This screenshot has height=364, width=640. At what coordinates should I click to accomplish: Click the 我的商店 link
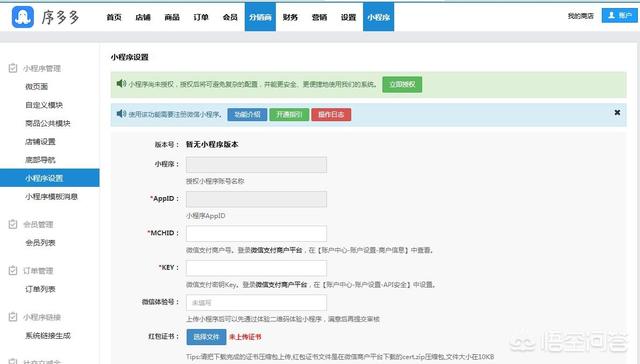coord(580,16)
